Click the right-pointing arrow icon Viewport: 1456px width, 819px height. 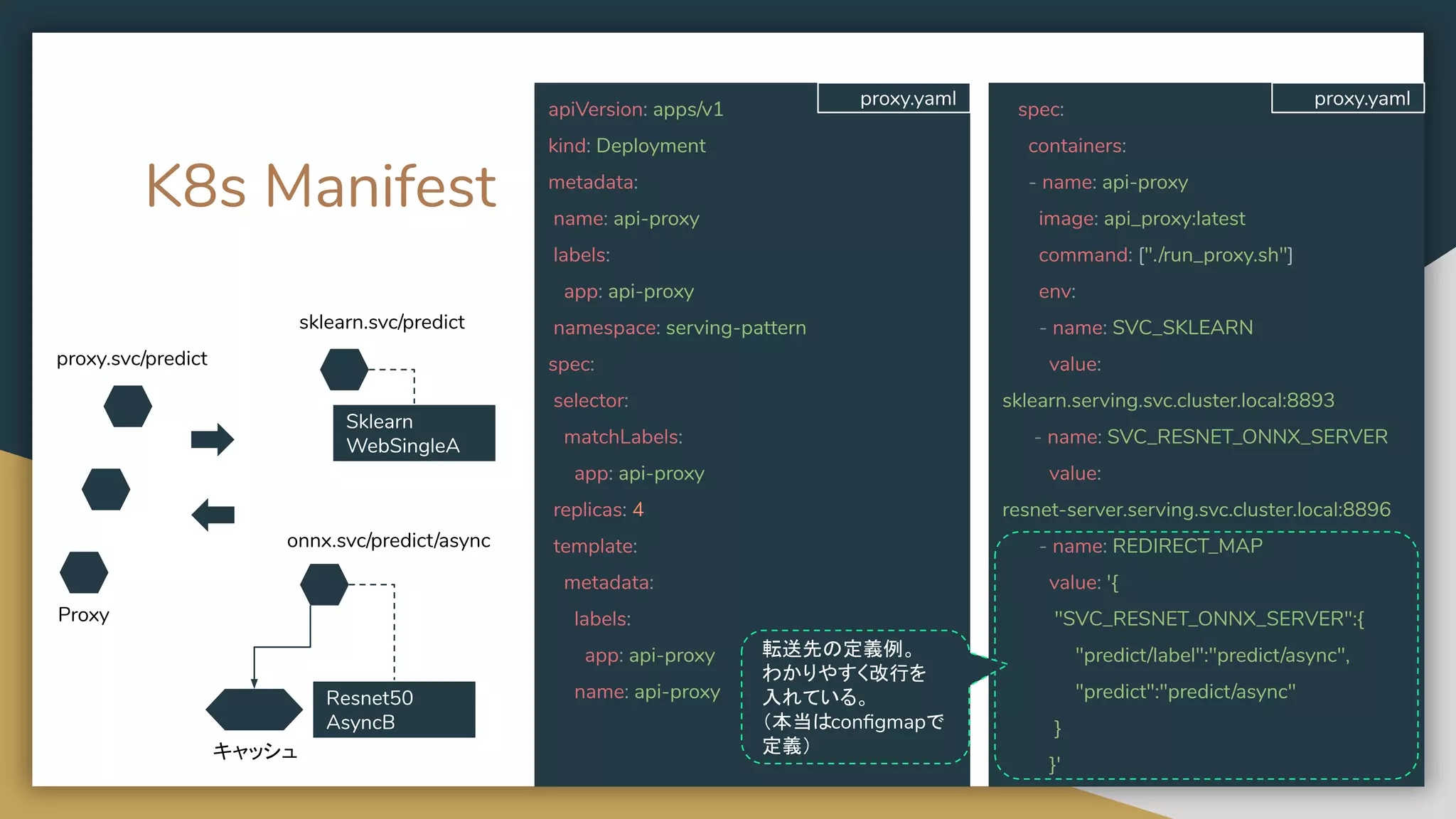213,439
